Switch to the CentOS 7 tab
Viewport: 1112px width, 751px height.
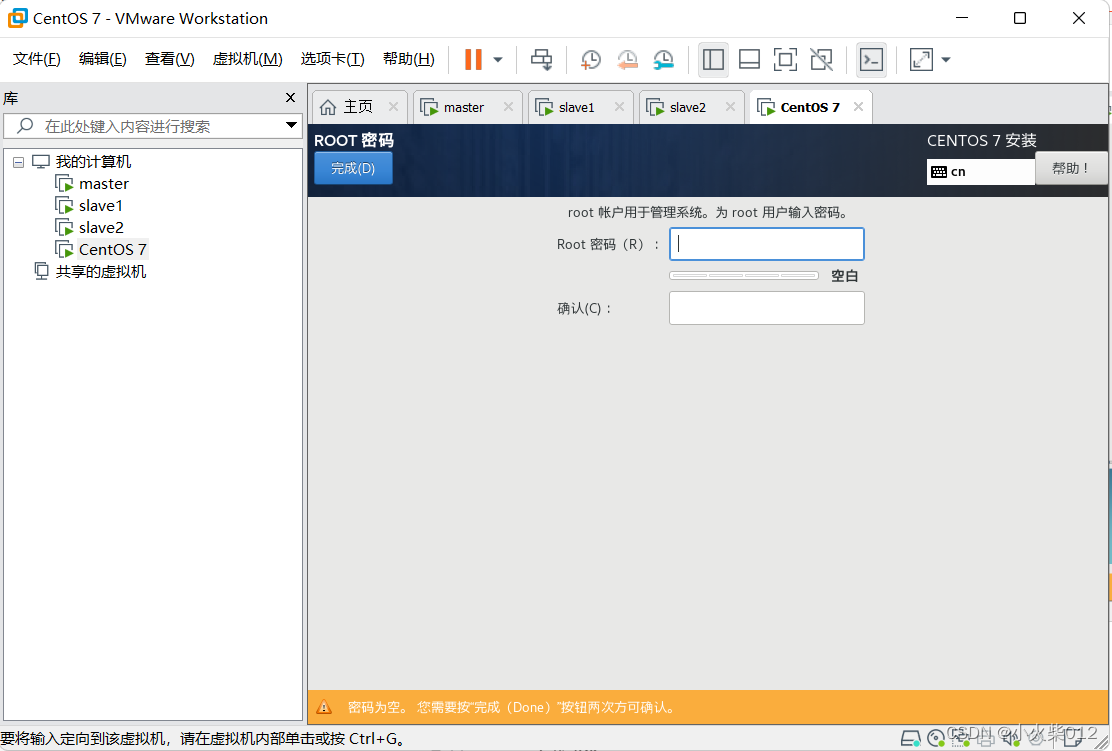pos(809,107)
